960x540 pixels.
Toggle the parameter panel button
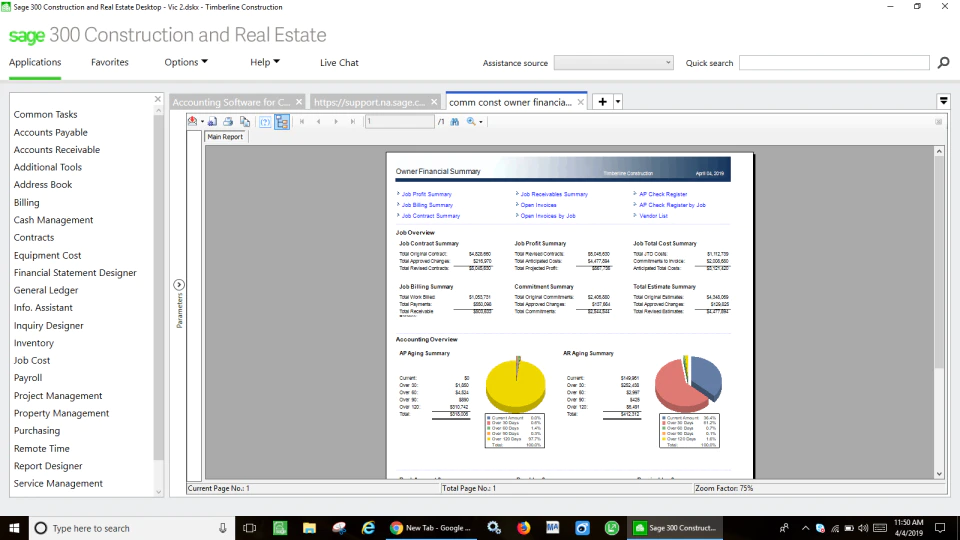tap(264, 122)
